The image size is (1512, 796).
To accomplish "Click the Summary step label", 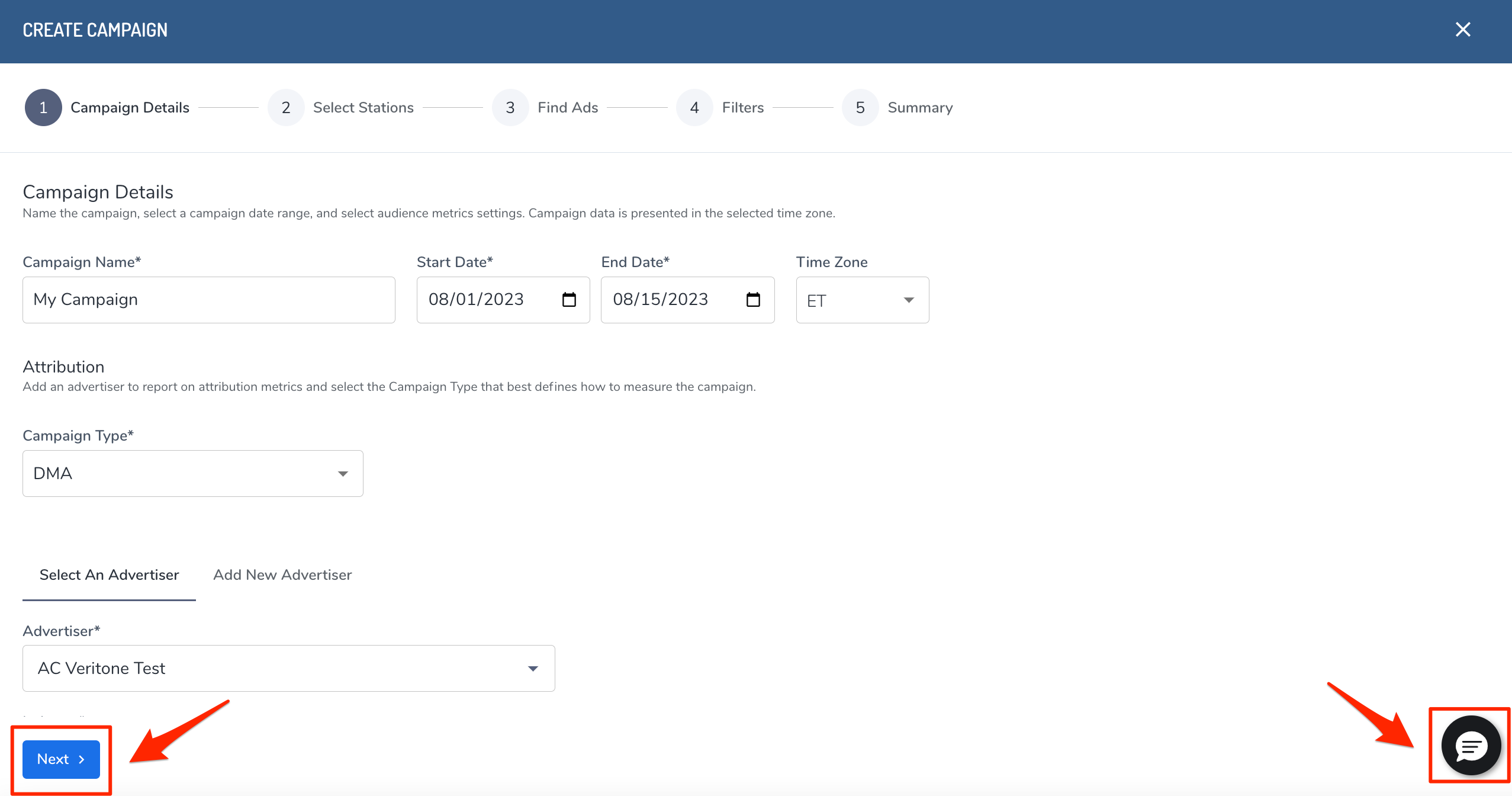I will click(920, 108).
